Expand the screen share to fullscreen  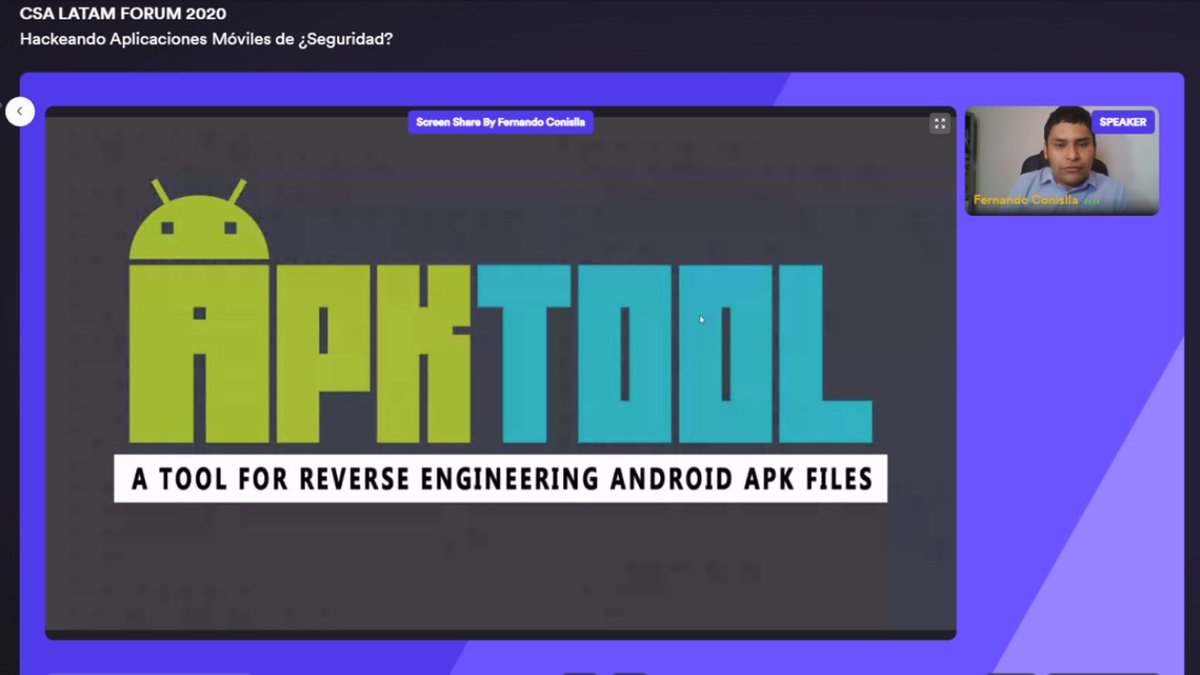tap(939, 123)
